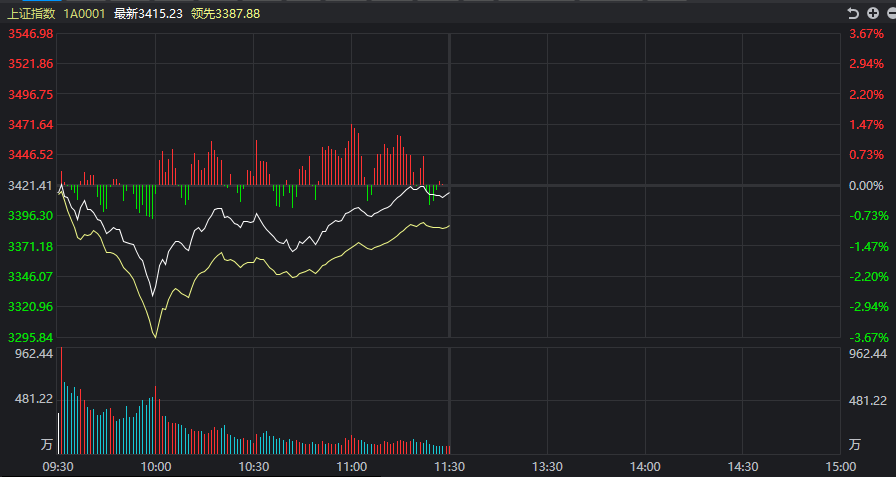Click the 3320.96 price axis label
The width and height of the screenshot is (896, 477).
[x=31, y=307]
